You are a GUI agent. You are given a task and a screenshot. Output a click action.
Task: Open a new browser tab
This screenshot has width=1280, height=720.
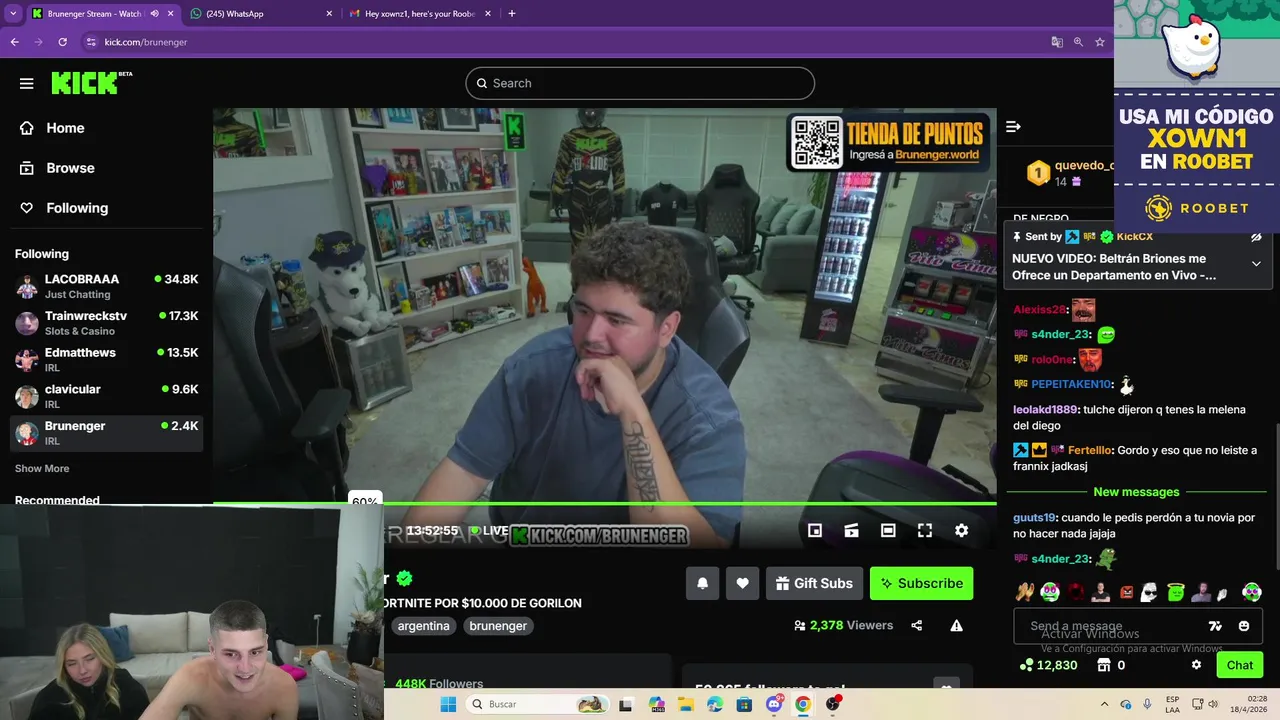512,14
